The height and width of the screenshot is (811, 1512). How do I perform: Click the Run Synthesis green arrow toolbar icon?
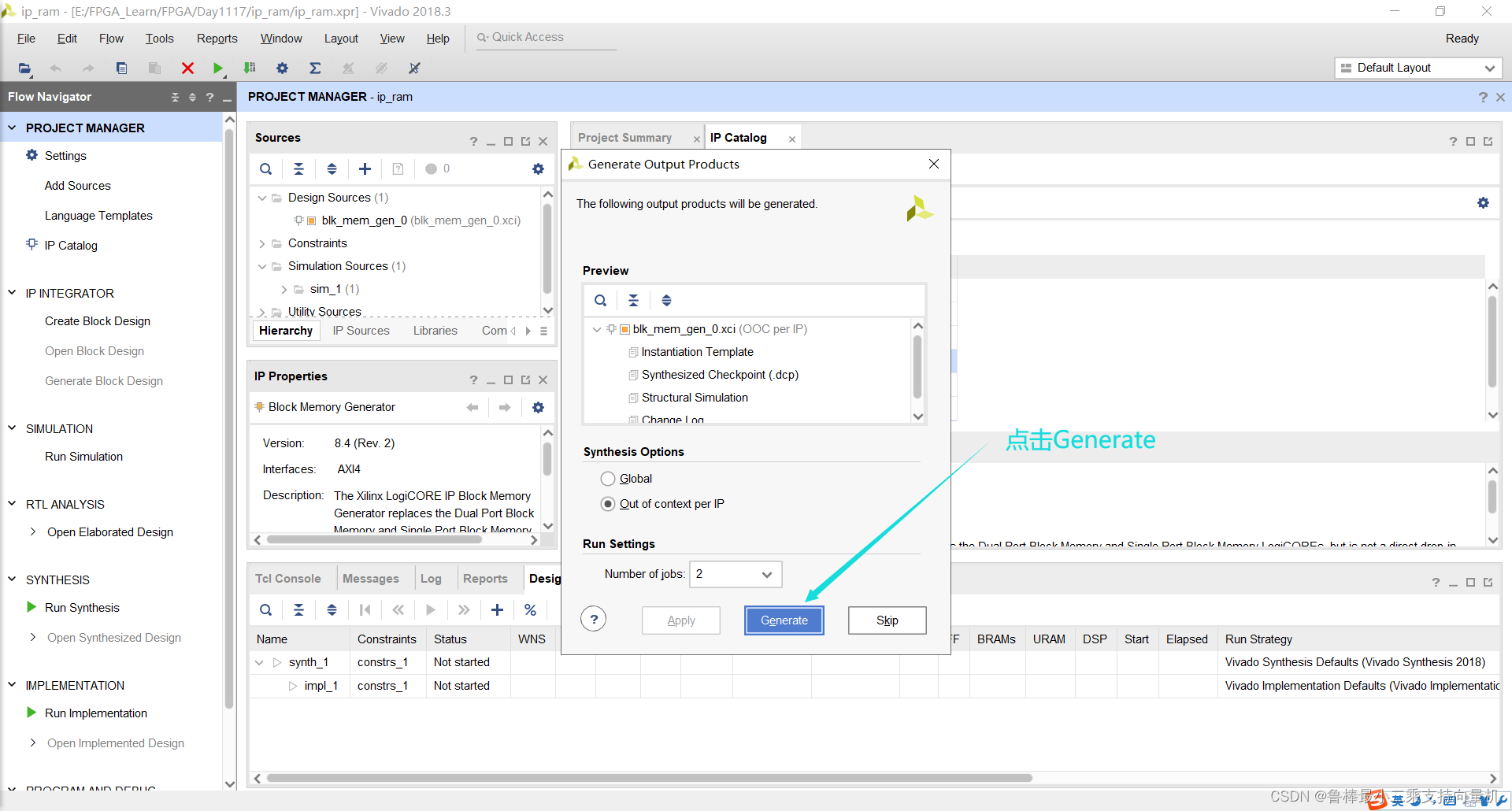pos(218,69)
